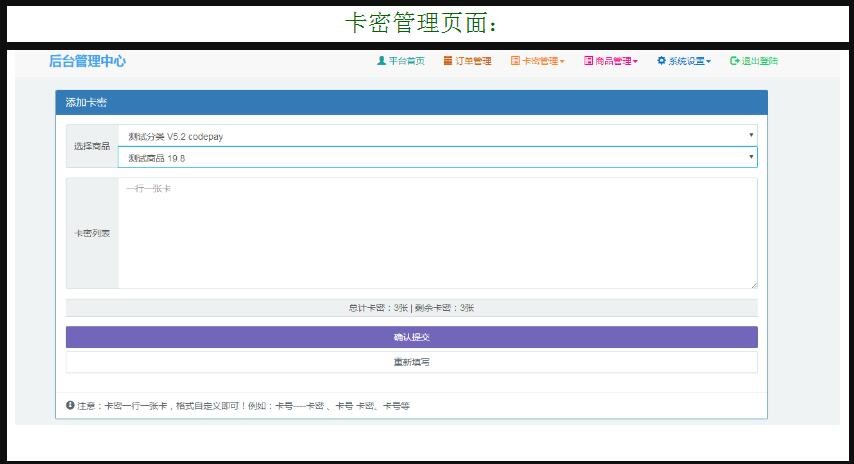Click the icon beside 商品管理

pyautogui.click(x=588, y=60)
